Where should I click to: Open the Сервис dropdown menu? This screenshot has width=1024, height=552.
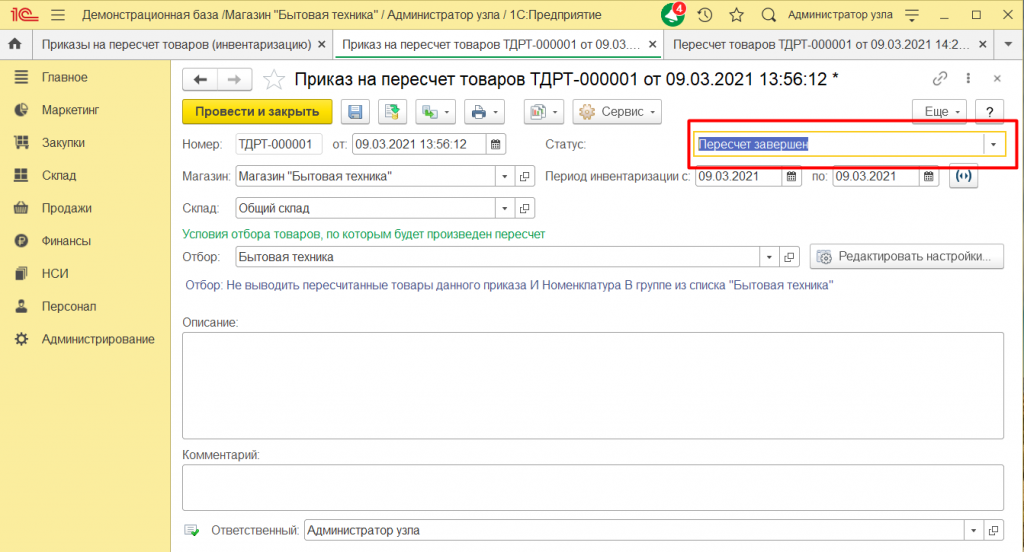[617, 112]
